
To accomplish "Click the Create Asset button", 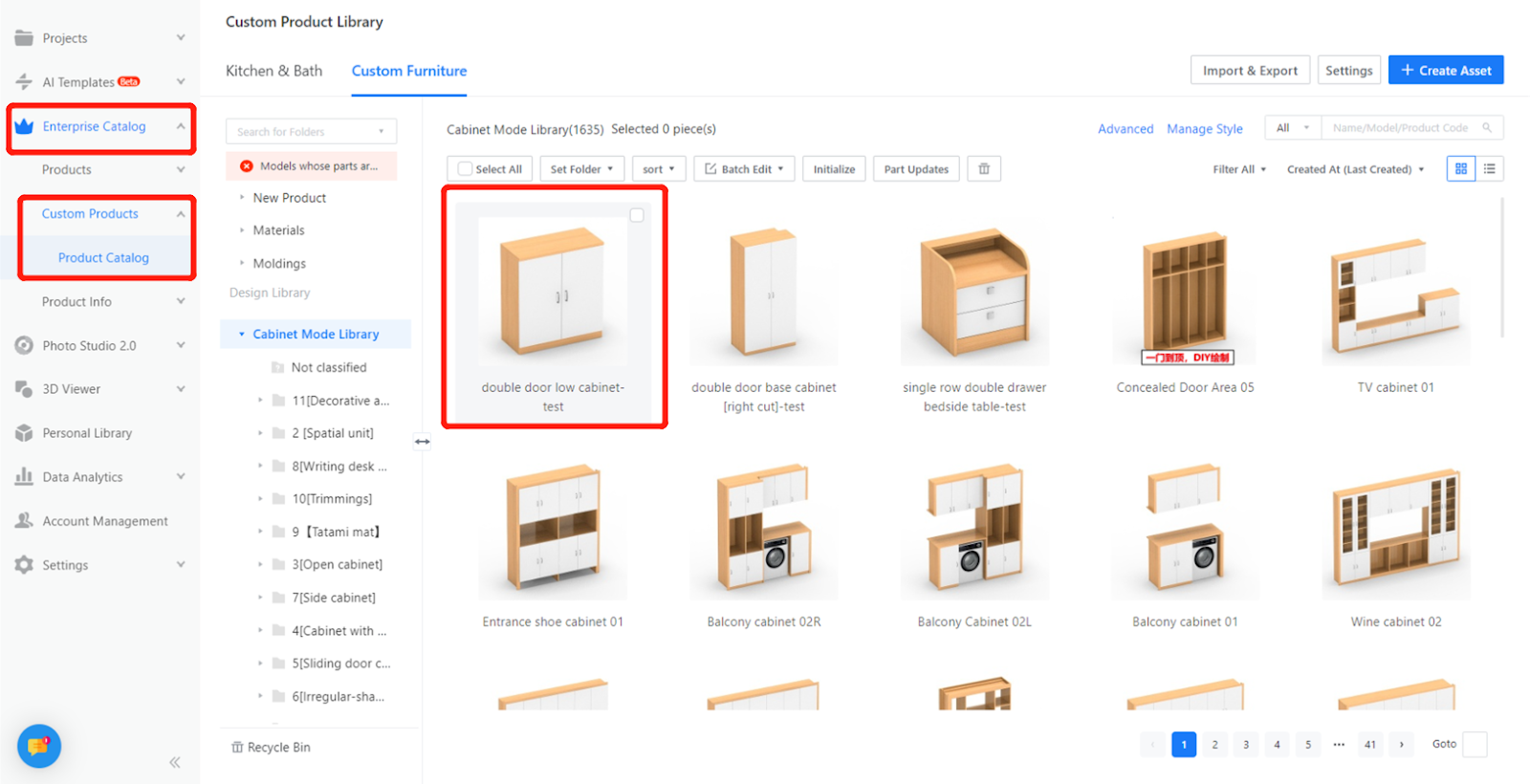I will 1446,71.
